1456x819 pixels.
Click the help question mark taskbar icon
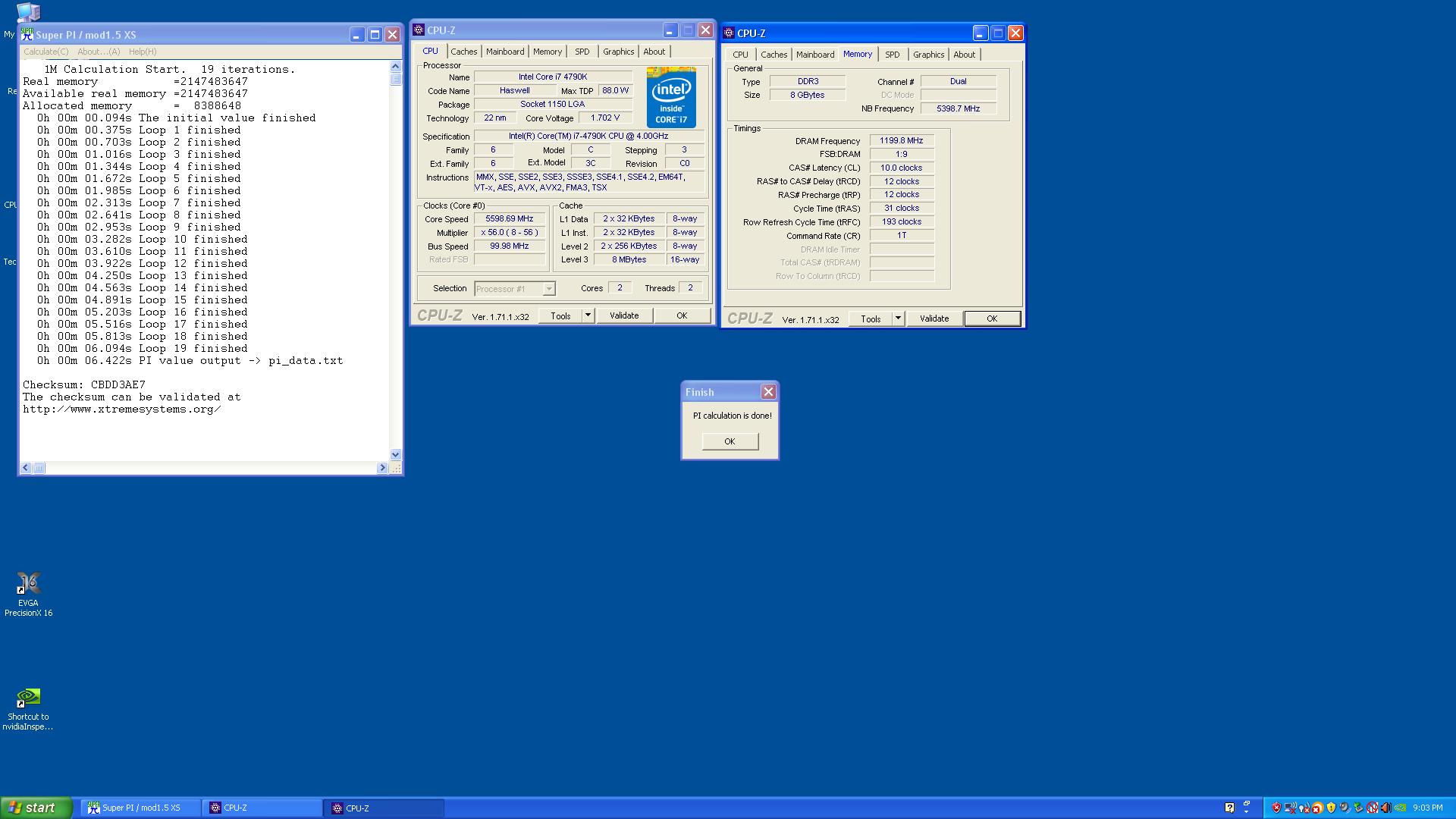pos(1229,808)
